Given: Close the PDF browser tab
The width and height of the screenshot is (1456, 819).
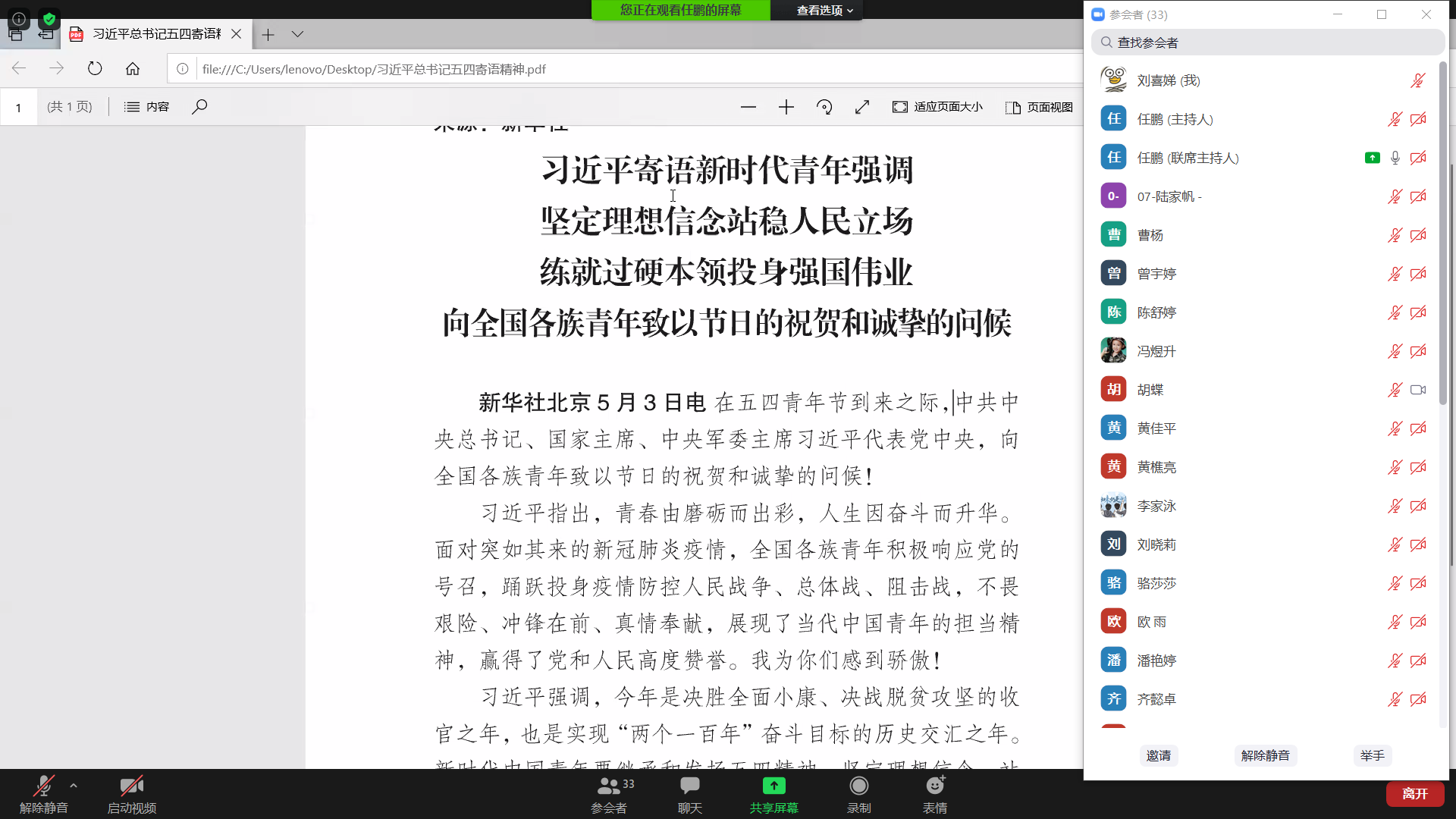Looking at the screenshot, I should point(237,34).
